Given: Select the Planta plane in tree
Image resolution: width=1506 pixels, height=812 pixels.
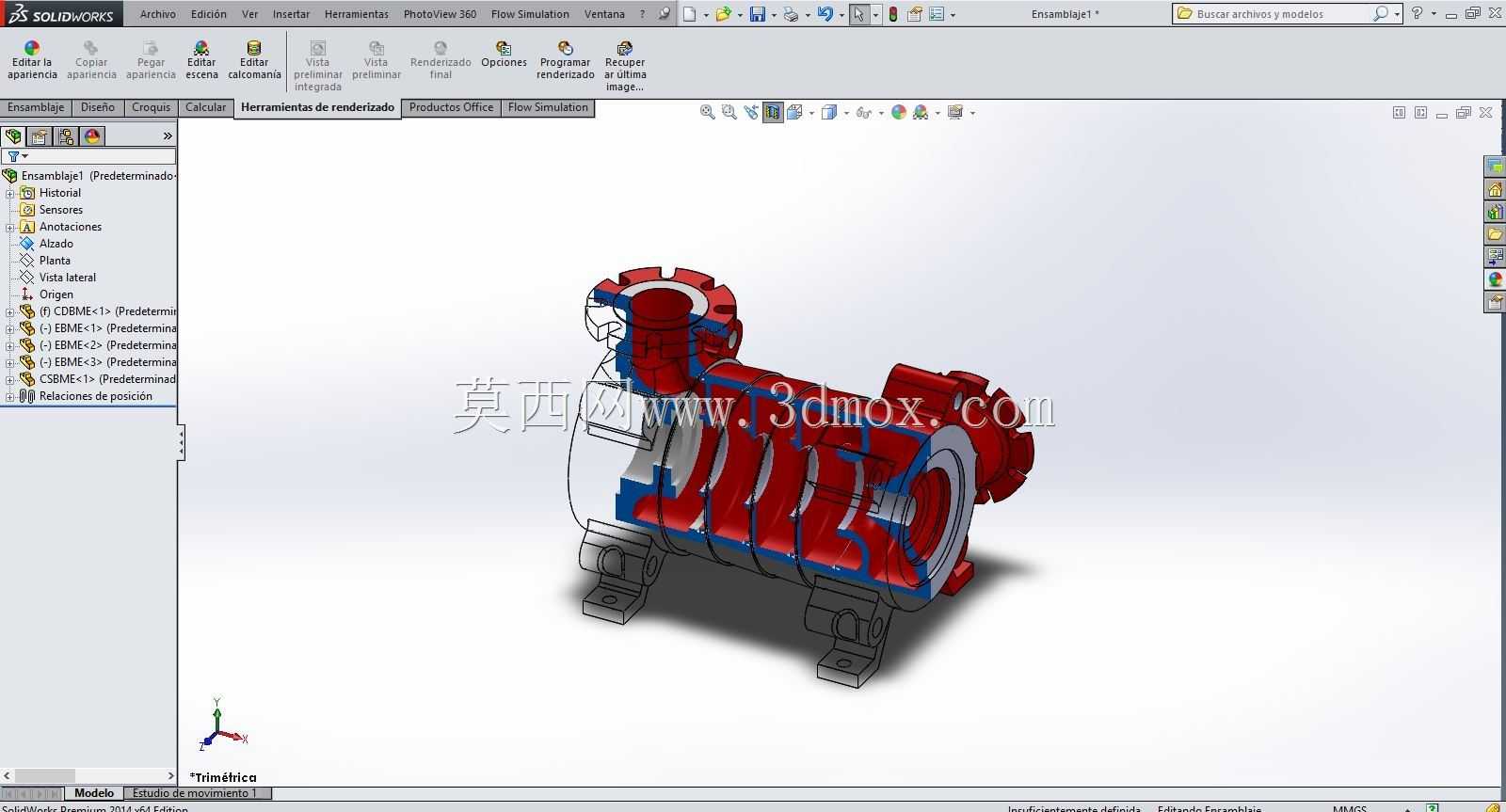Looking at the screenshot, I should (x=55, y=261).
